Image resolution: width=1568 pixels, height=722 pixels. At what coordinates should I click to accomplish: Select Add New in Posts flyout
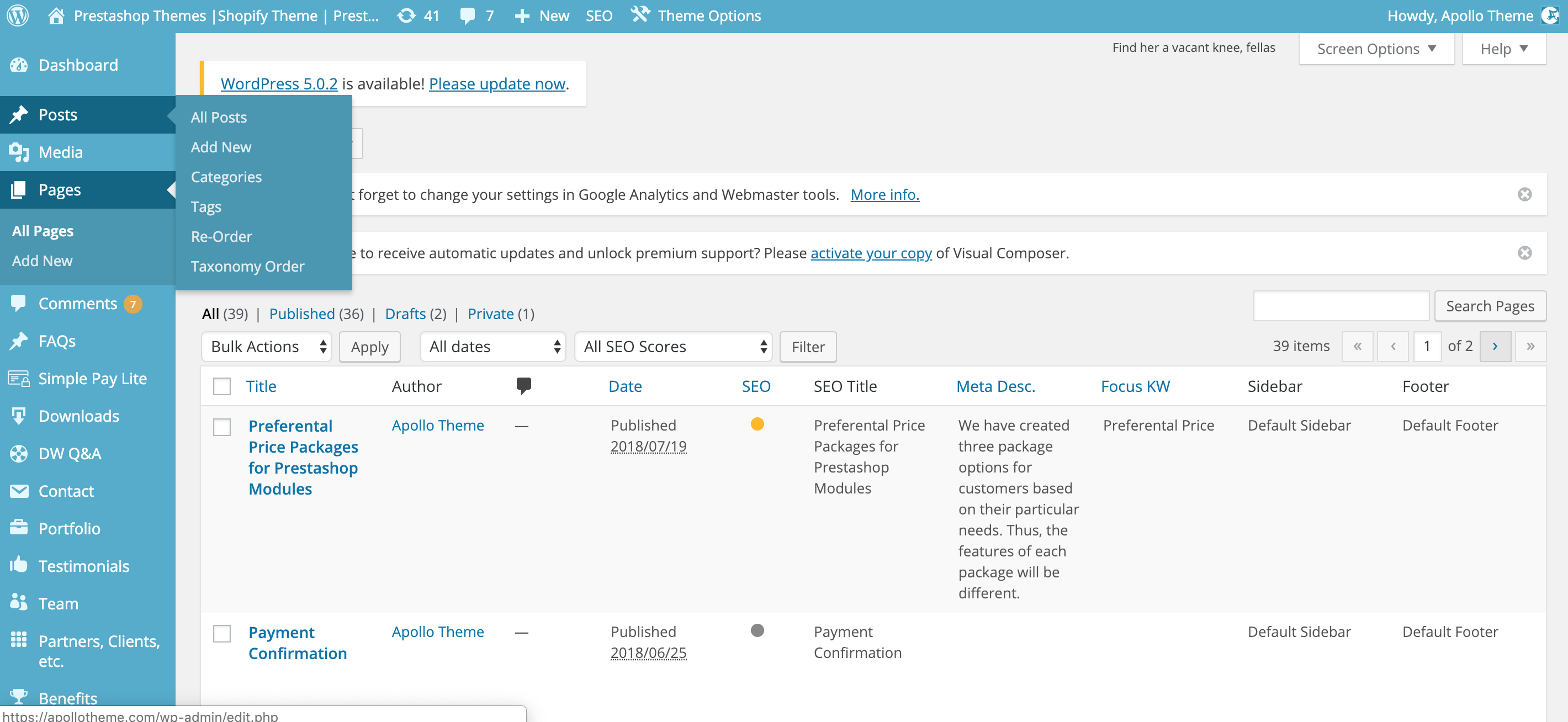(x=221, y=147)
